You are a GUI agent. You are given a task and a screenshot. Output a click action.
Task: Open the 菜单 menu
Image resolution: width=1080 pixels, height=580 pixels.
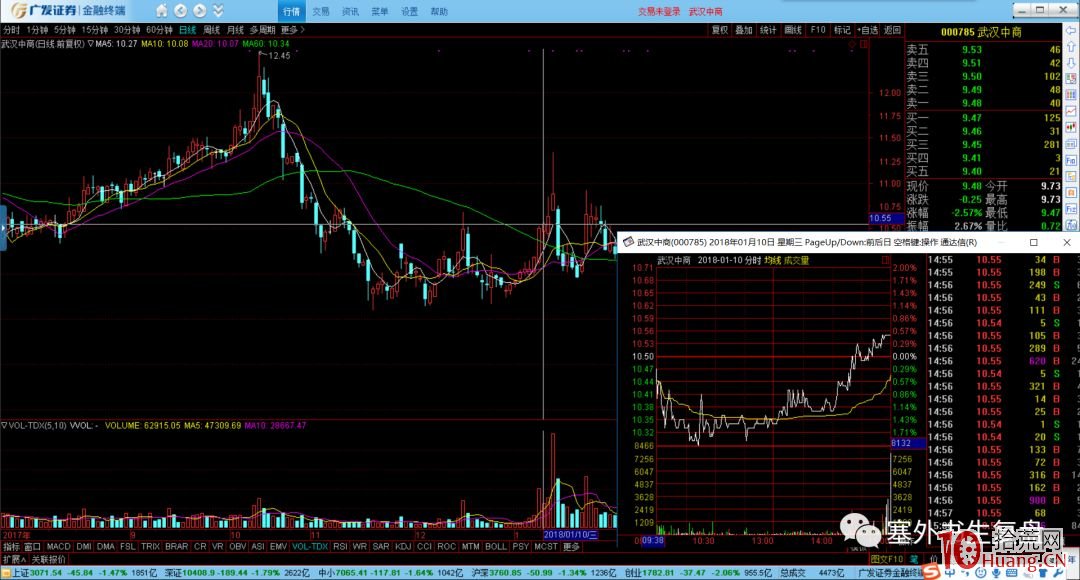pyautogui.click(x=380, y=11)
